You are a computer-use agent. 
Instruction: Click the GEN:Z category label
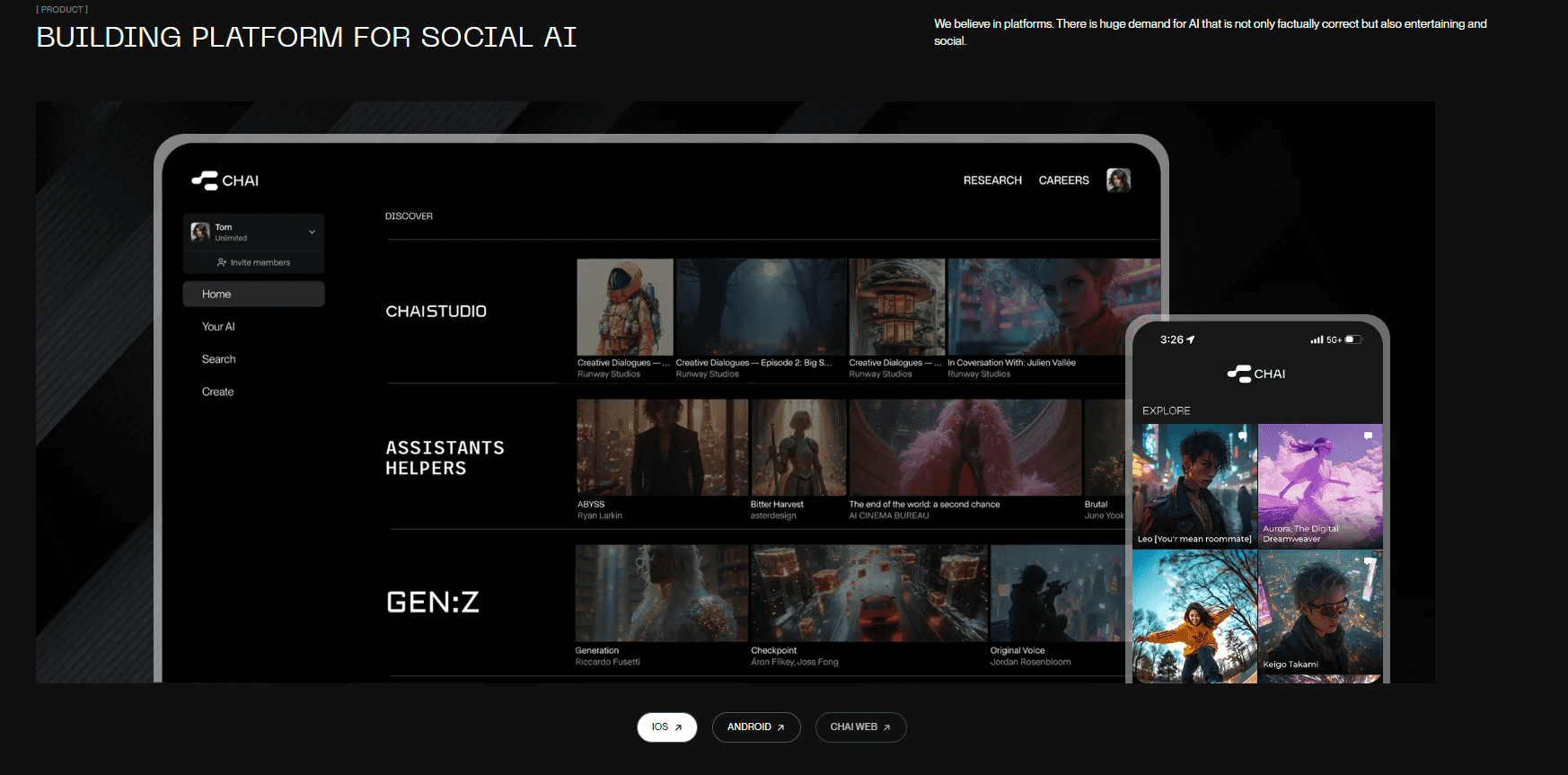click(433, 602)
